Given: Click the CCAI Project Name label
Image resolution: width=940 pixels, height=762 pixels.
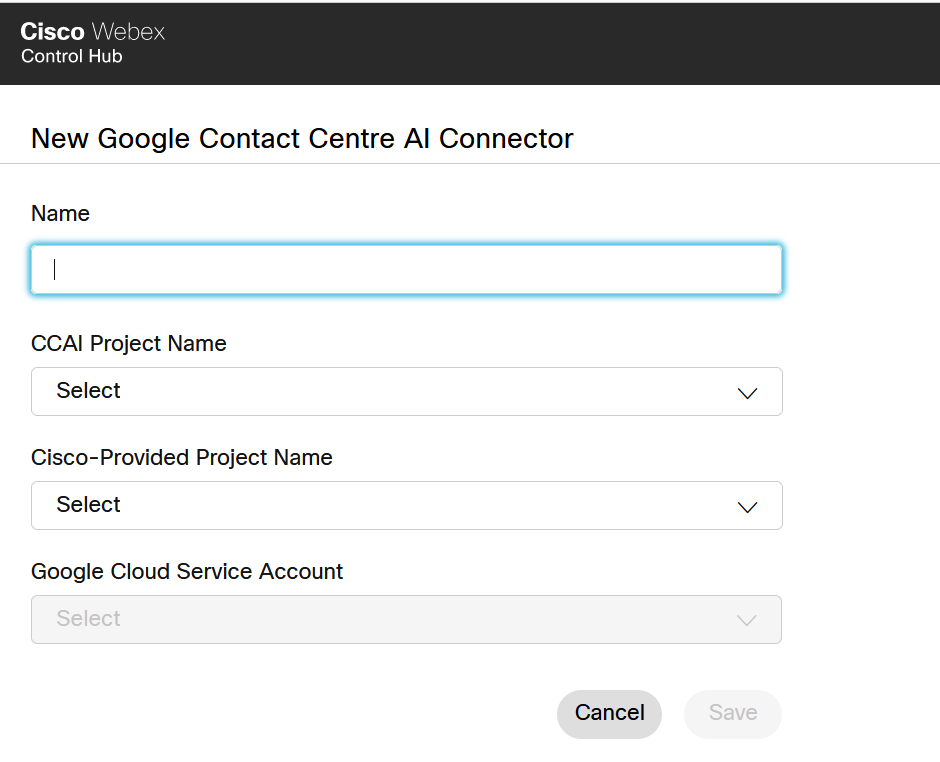Looking at the screenshot, I should [x=129, y=344].
